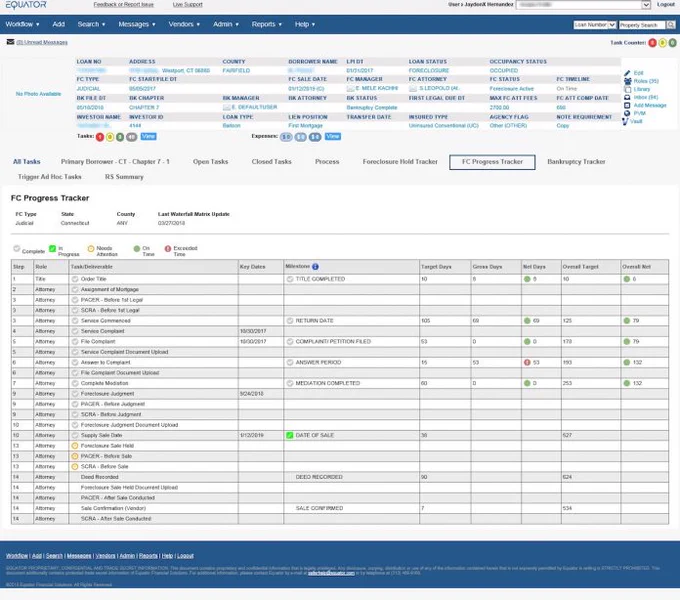Click yellow Tasks count circle
Image resolution: width=680 pixels, height=600 pixels.
click(x=110, y=137)
